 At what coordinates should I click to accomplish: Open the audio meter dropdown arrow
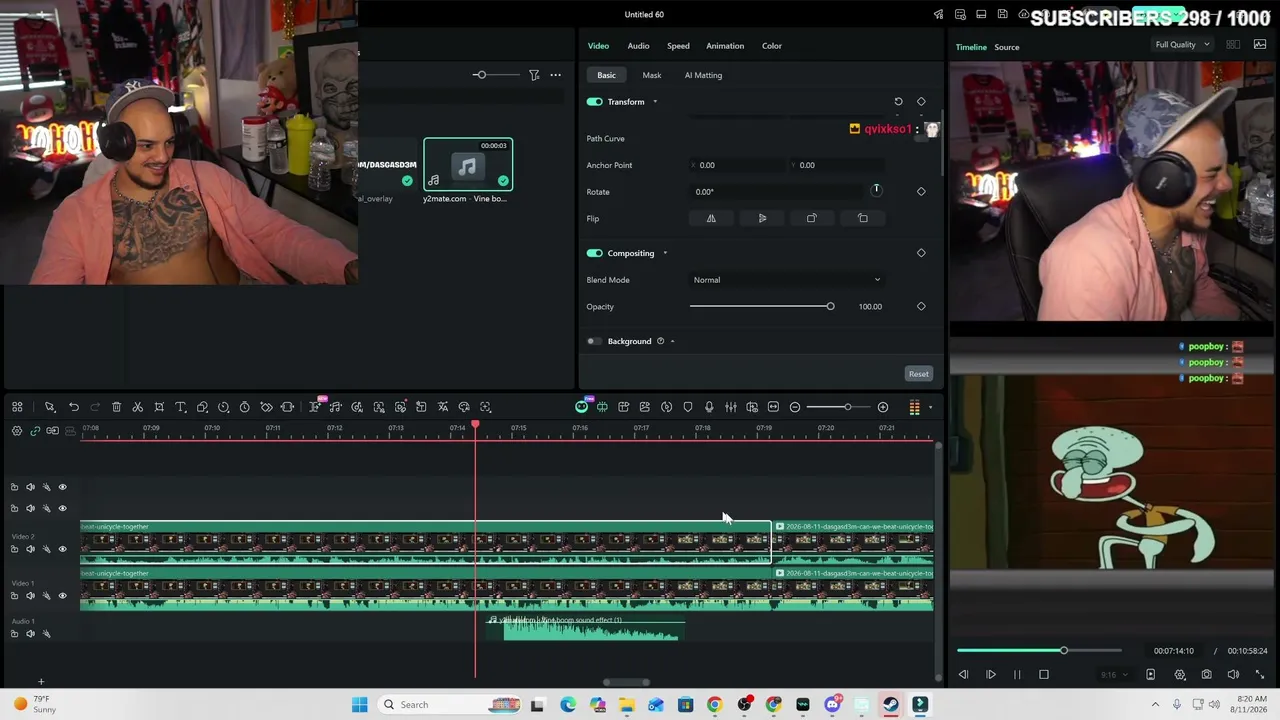pyautogui.click(x=930, y=407)
